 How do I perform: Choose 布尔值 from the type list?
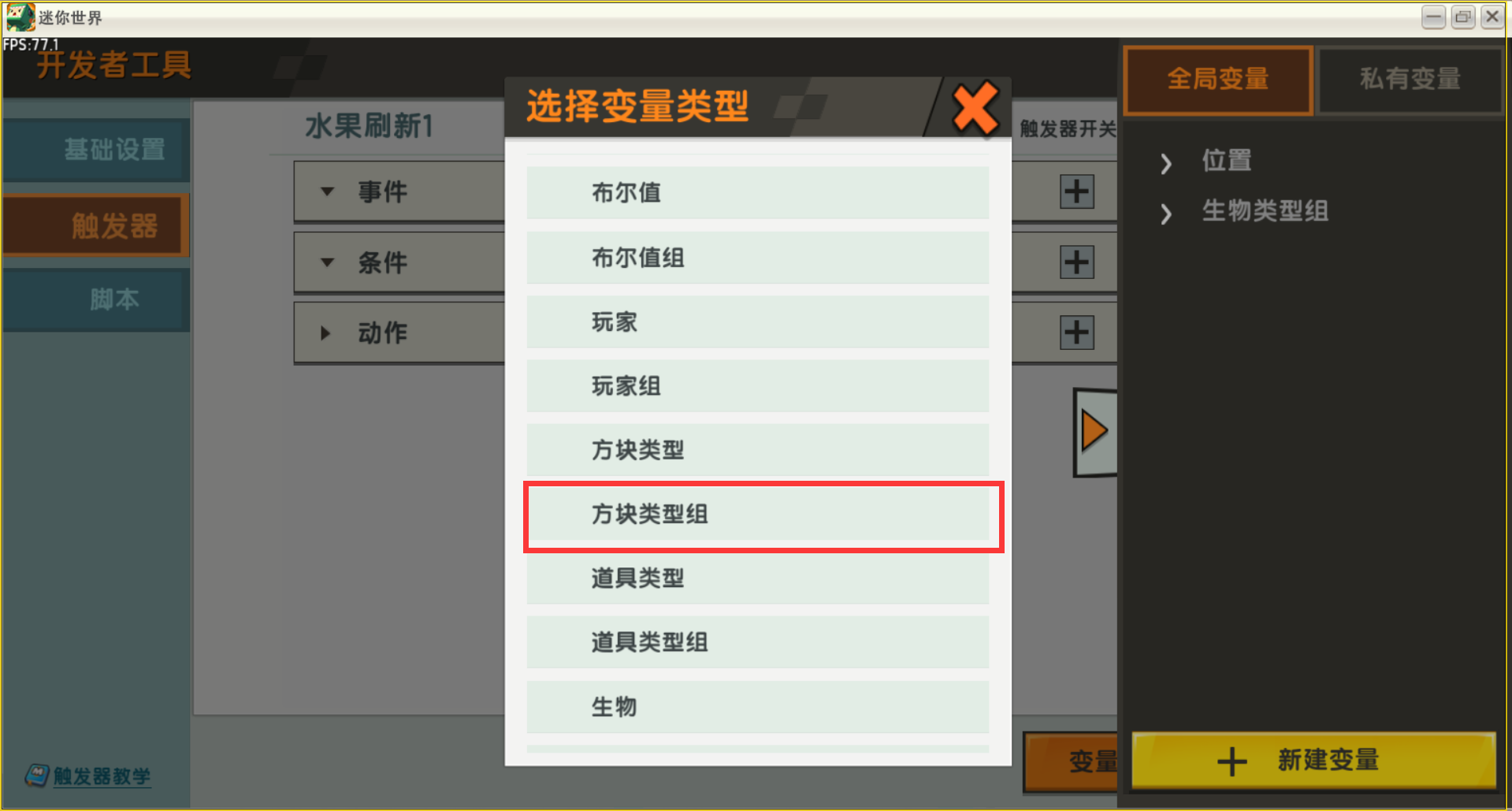pos(758,192)
